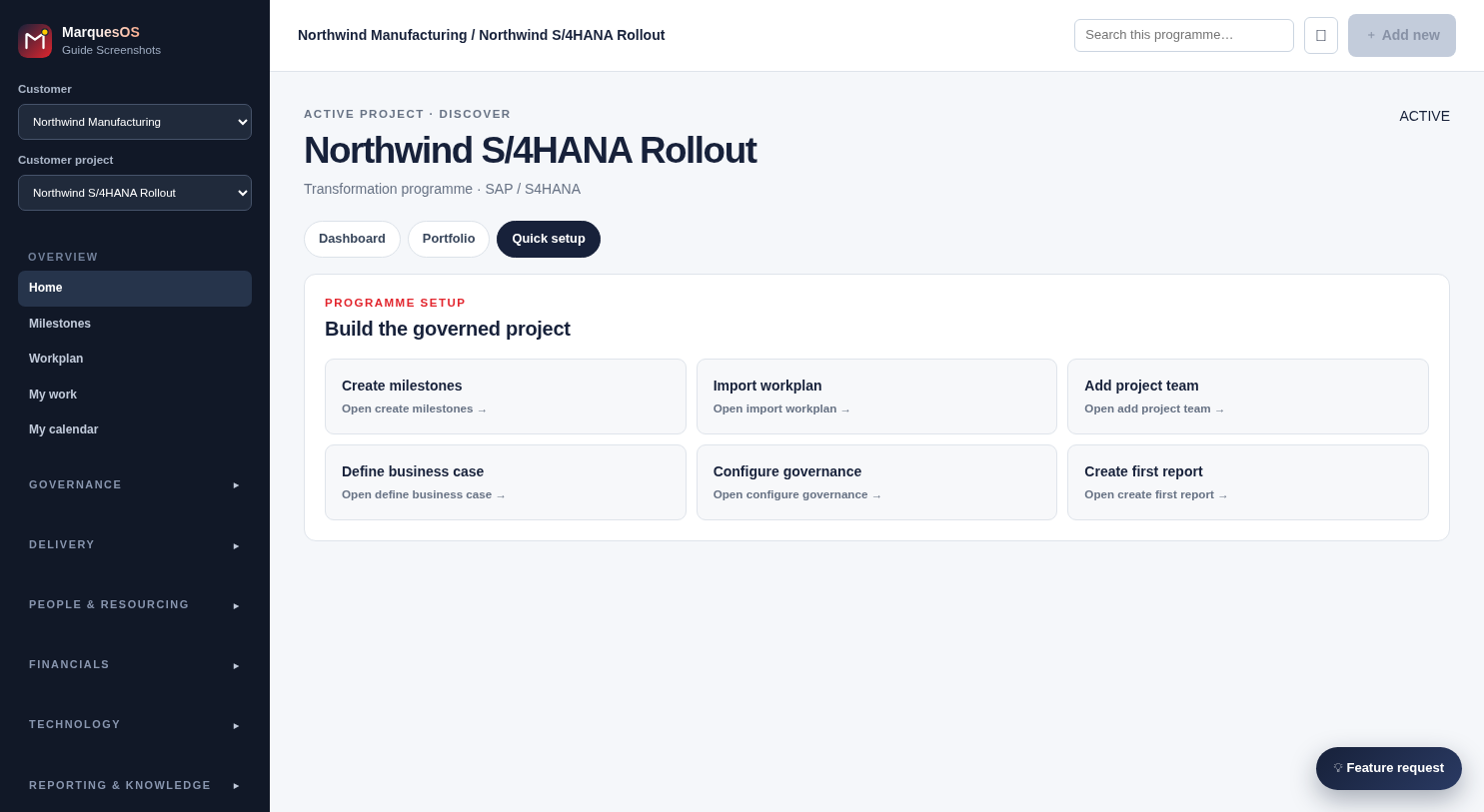Image resolution: width=1484 pixels, height=812 pixels.
Task: Expand the Governance section arrow
Action: click(x=237, y=485)
